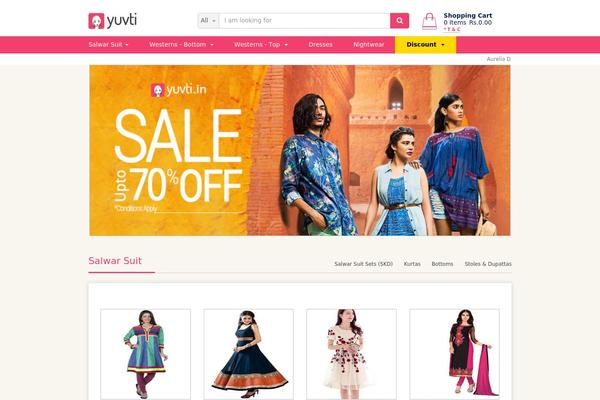Open the yellow Discount dropdown
600x400 pixels.
[426, 45]
